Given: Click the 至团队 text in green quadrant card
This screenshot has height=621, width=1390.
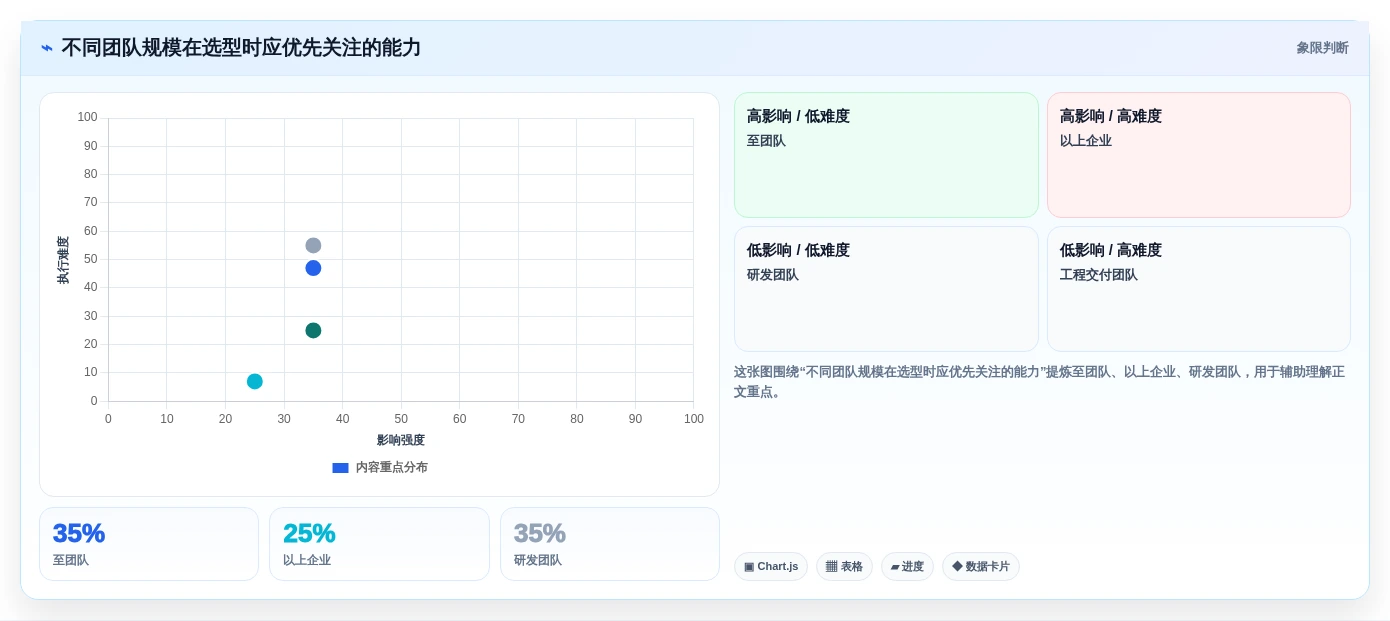Looking at the screenshot, I should (x=766, y=141).
